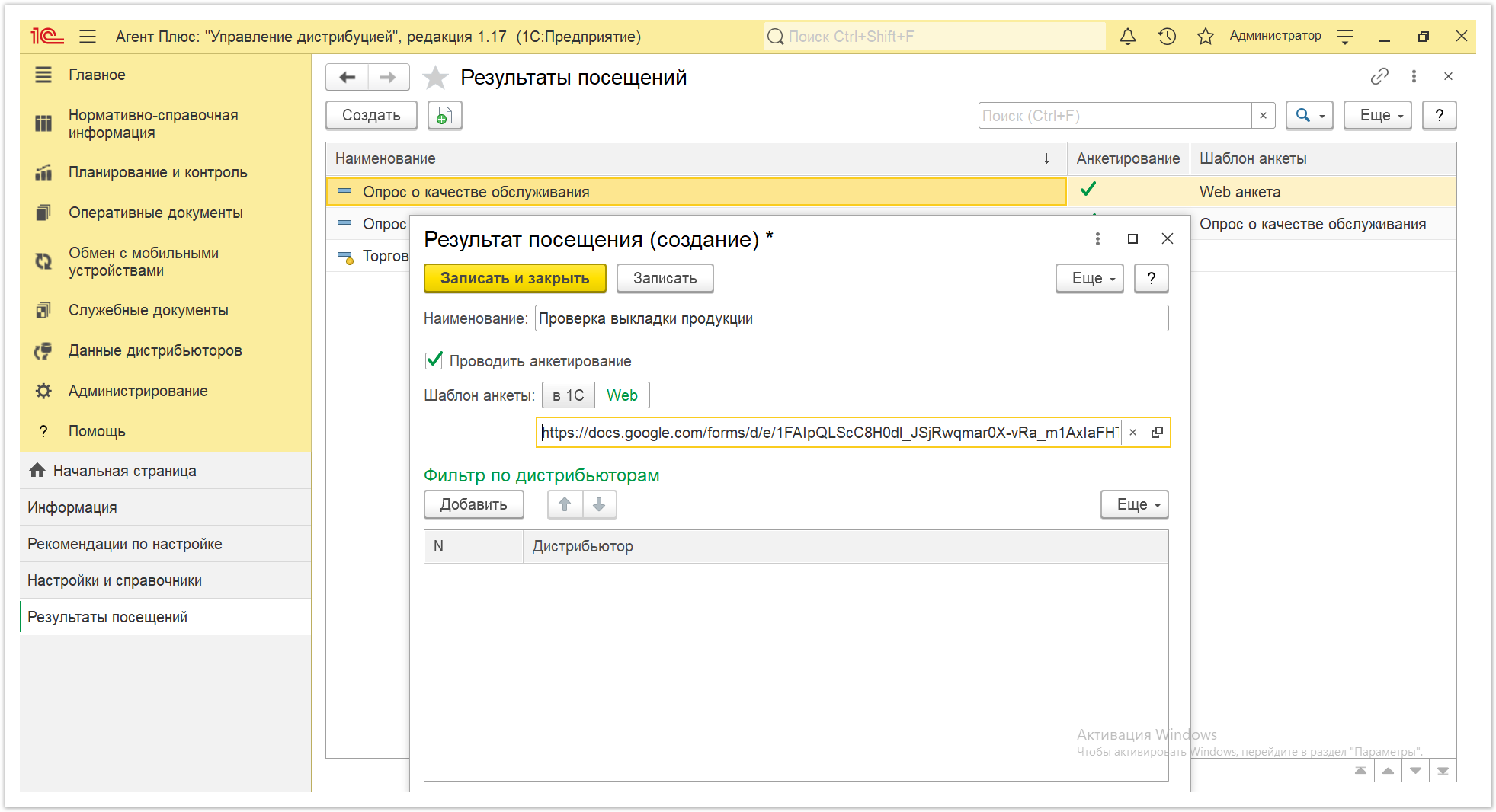This screenshot has height=812, width=1496.
Task: Focus the Поиск (Ctrl+F) field
Action: [1115, 115]
